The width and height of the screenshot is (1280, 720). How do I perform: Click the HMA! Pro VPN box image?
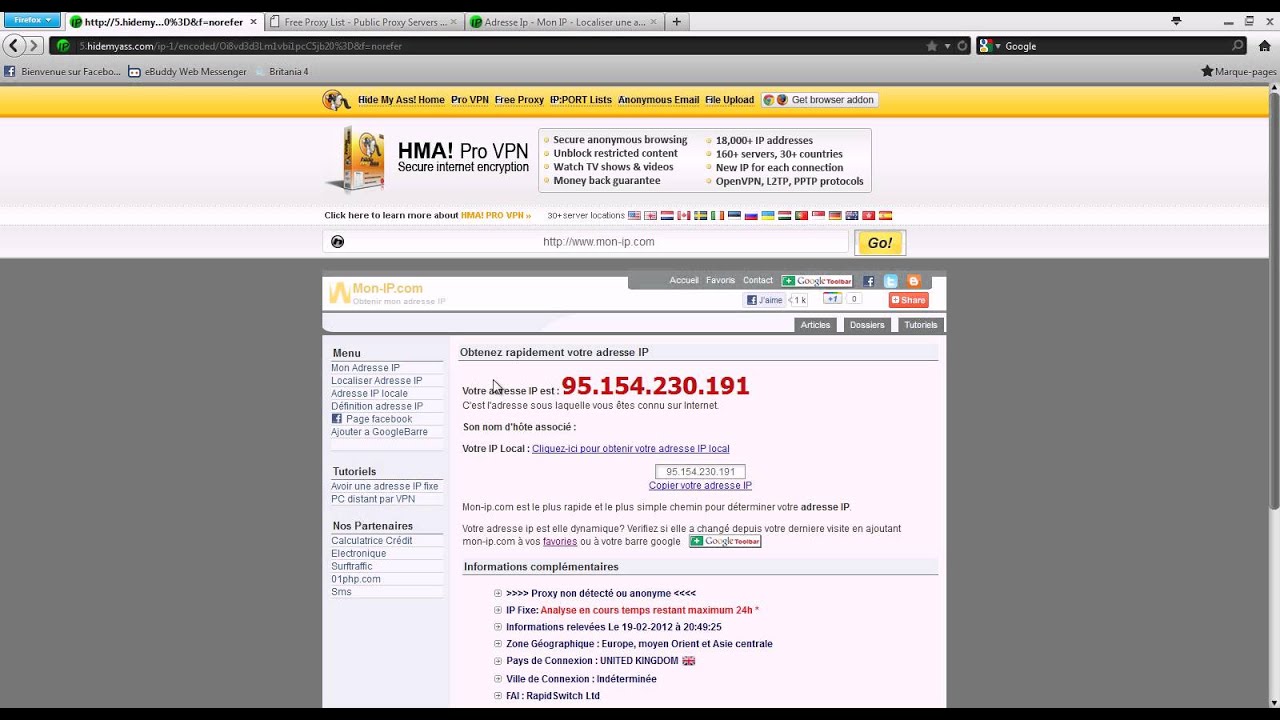(x=357, y=158)
